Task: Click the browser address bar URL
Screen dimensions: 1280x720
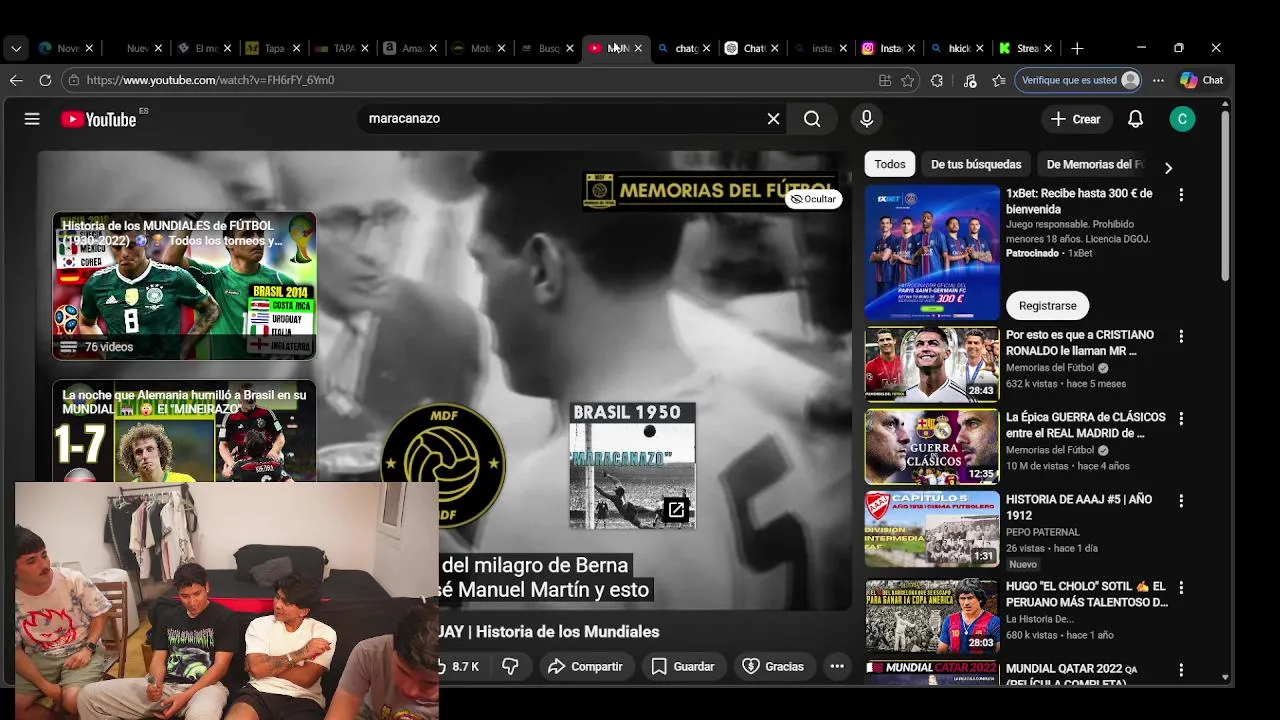Action: click(211, 80)
